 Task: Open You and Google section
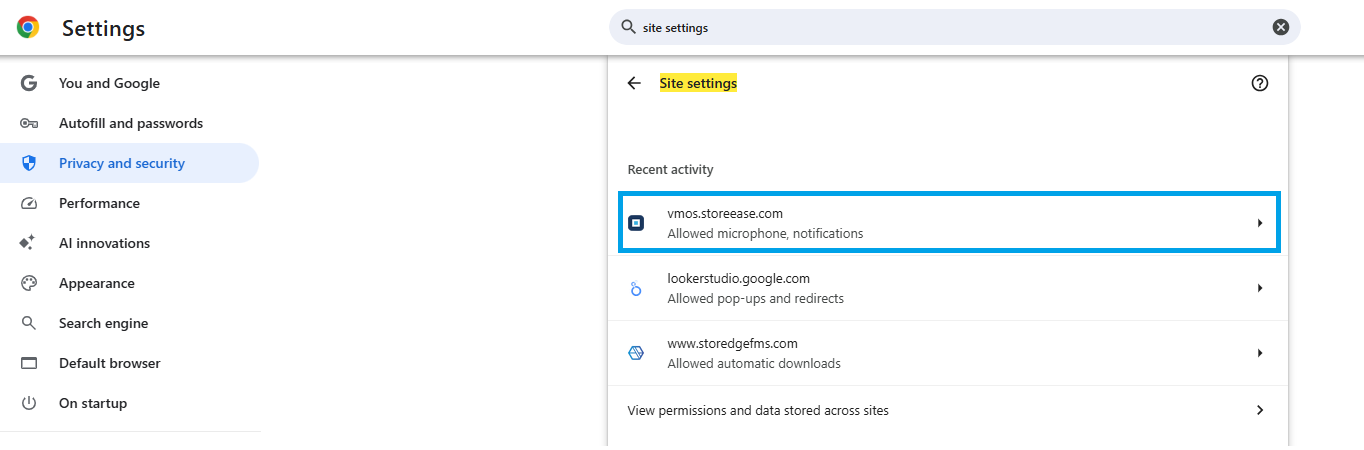click(130, 83)
